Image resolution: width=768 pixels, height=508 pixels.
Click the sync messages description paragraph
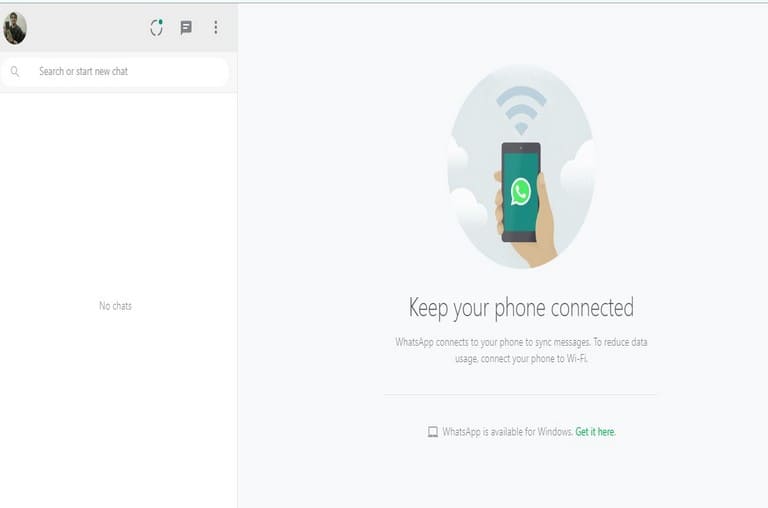pyautogui.click(x=521, y=350)
